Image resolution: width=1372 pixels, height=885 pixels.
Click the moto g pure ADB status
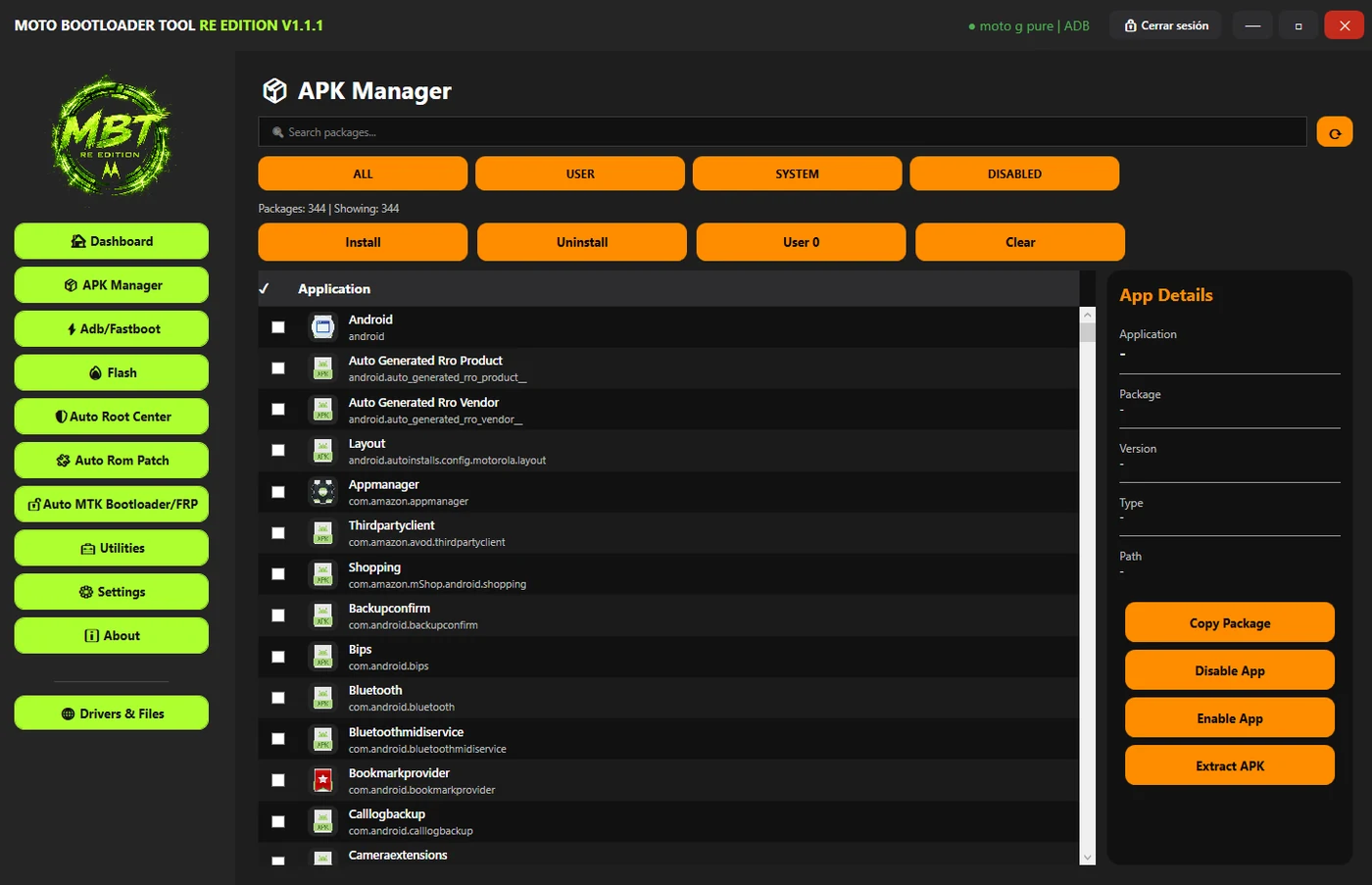click(1028, 26)
